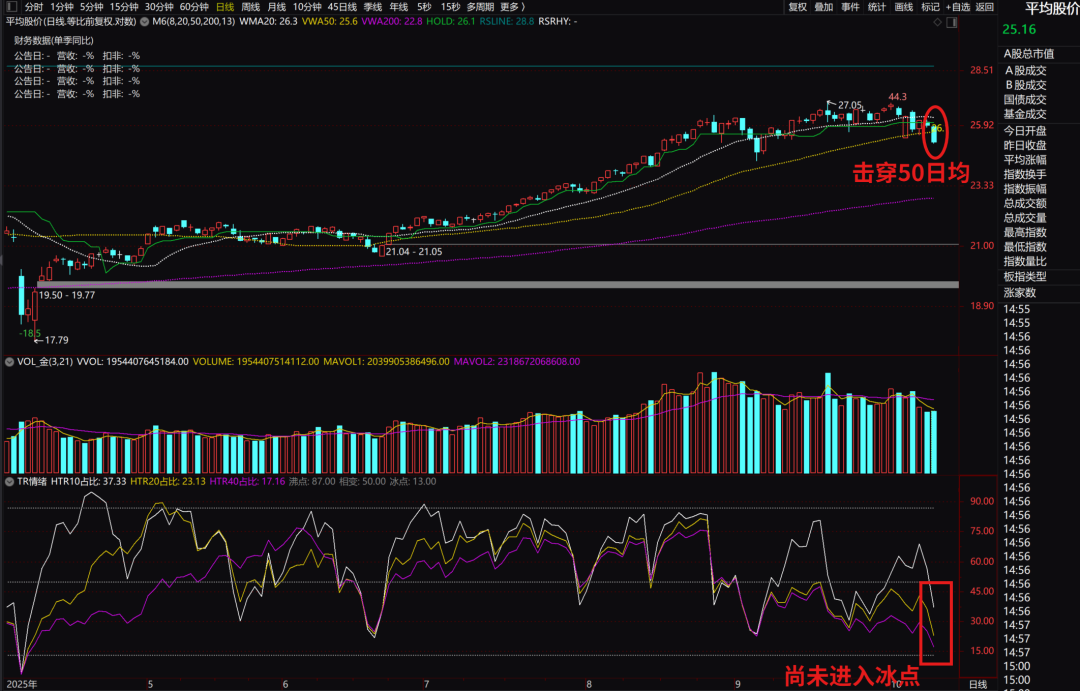Click the TR情绪 indicator name
The image size is (1080, 691).
[x=32, y=482]
